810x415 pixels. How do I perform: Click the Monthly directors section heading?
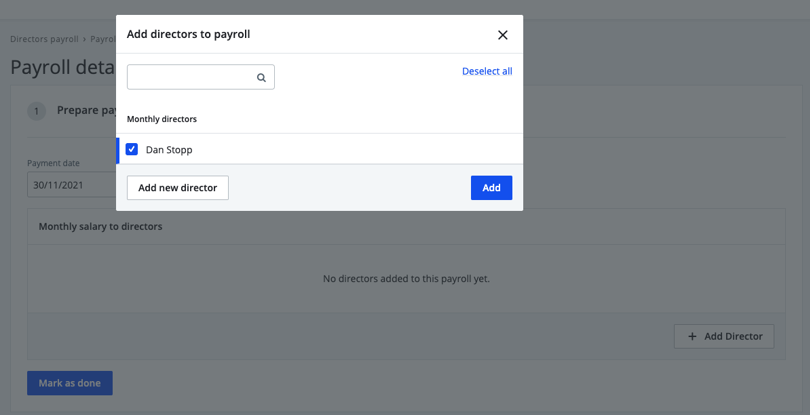162,119
